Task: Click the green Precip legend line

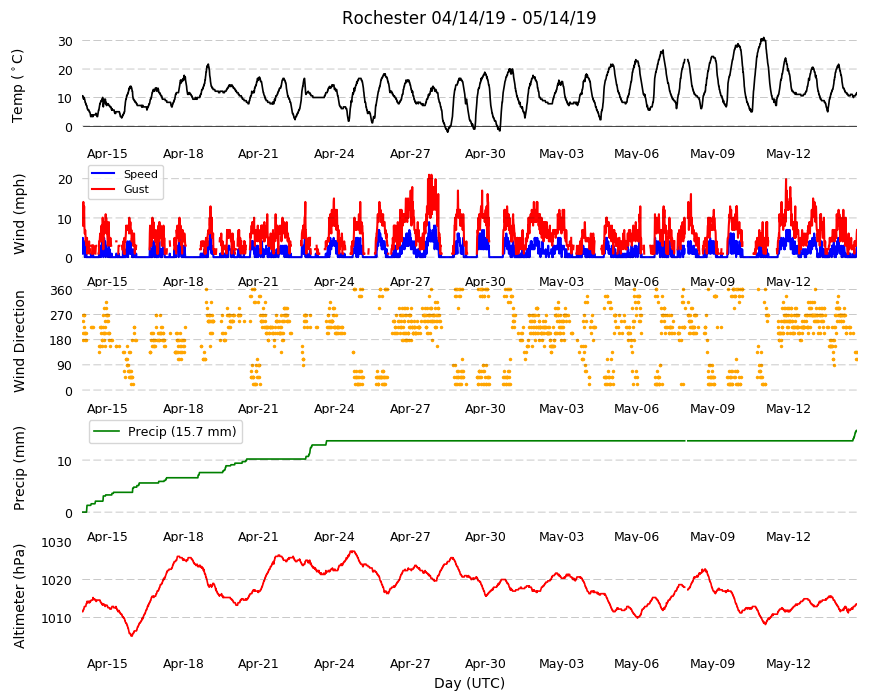Action: click(107, 431)
